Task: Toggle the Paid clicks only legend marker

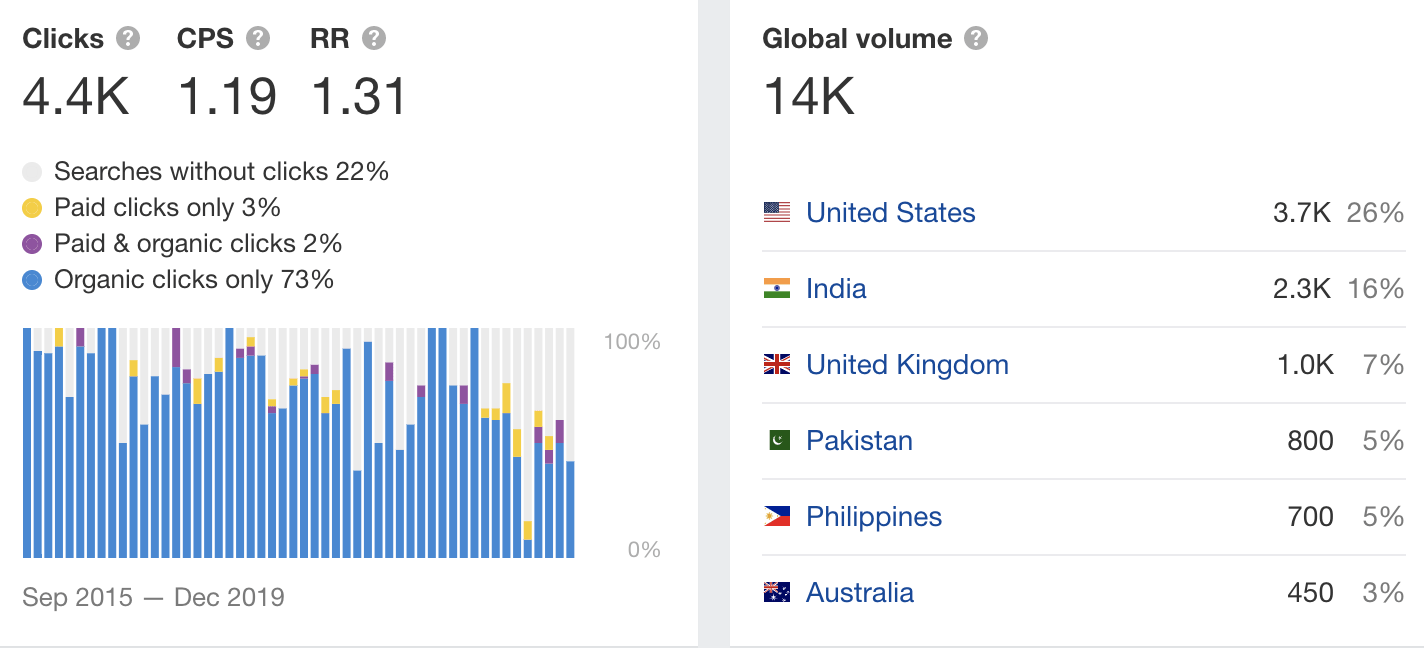Action: click(x=32, y=207)
